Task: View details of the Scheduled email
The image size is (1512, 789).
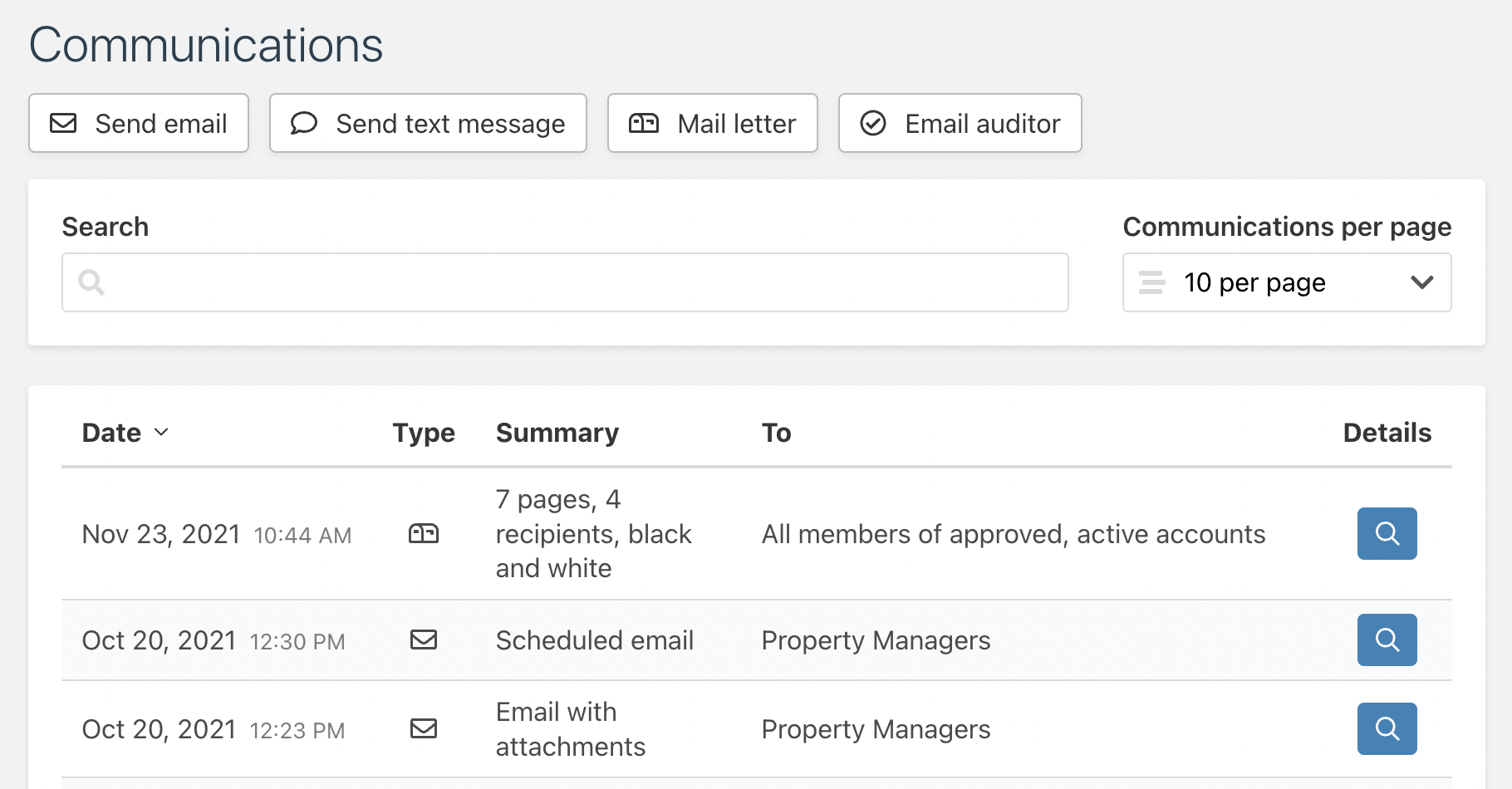Action: pos(1387,640)
